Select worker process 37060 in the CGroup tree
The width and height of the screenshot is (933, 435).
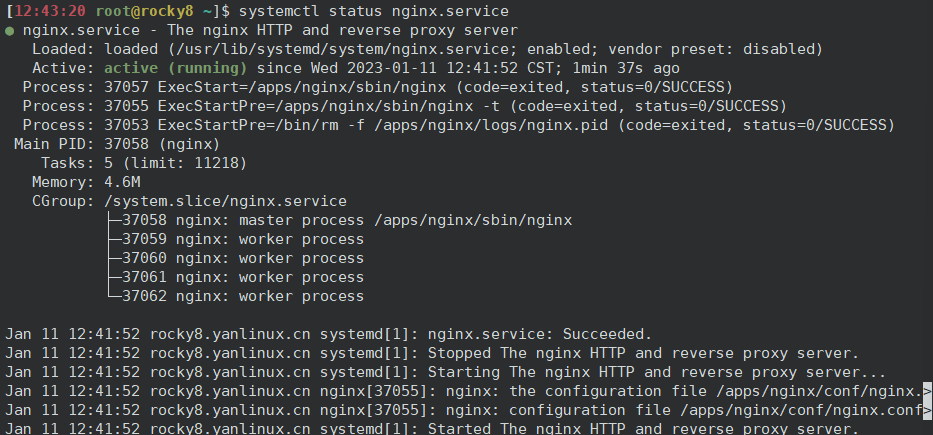(243, 258)
